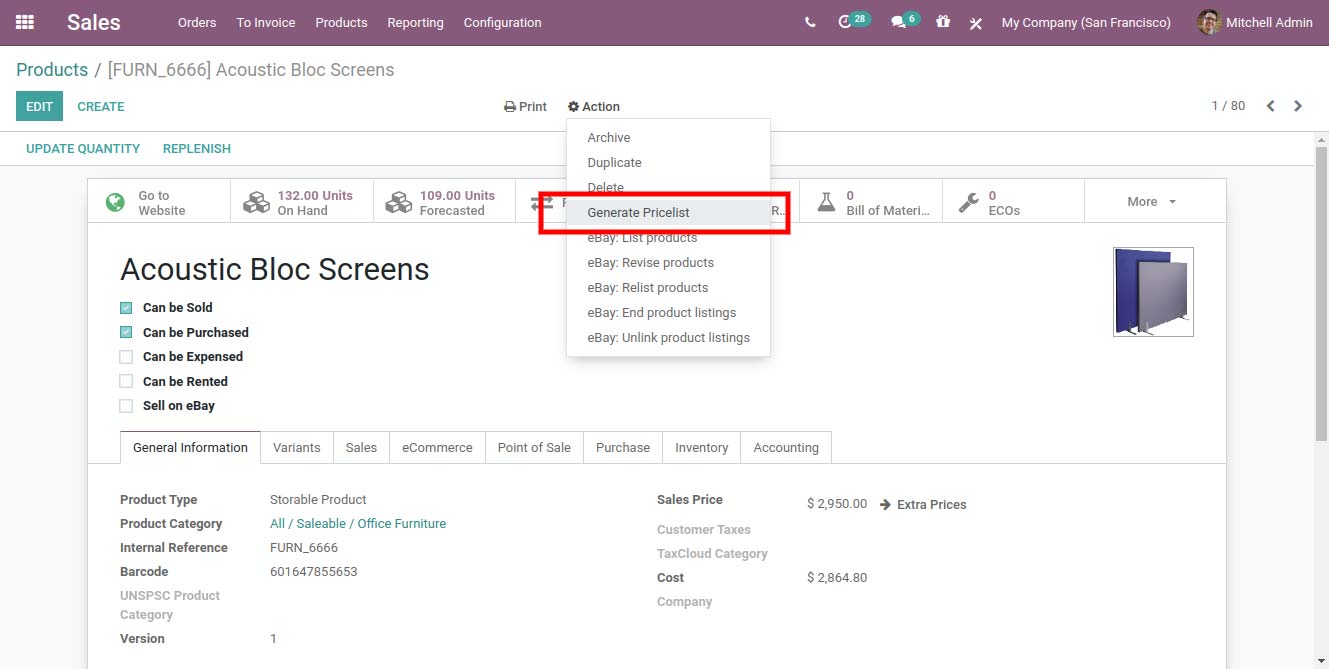
Task: Expand the More stat buttons dropdown
Action: [x=1154, y=202]
